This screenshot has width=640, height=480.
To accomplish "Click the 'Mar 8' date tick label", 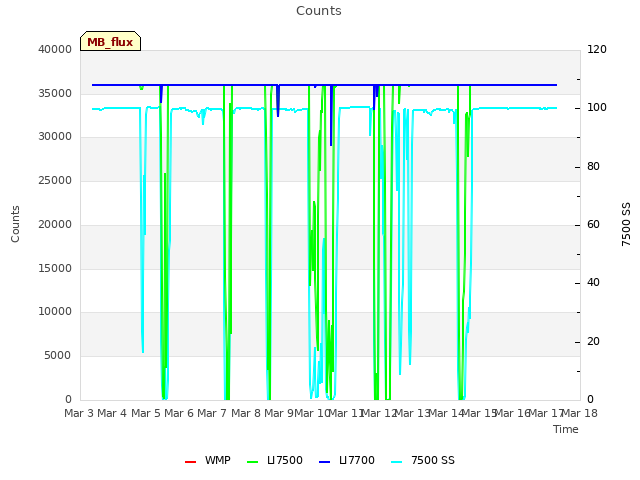I will pos(246,413).
